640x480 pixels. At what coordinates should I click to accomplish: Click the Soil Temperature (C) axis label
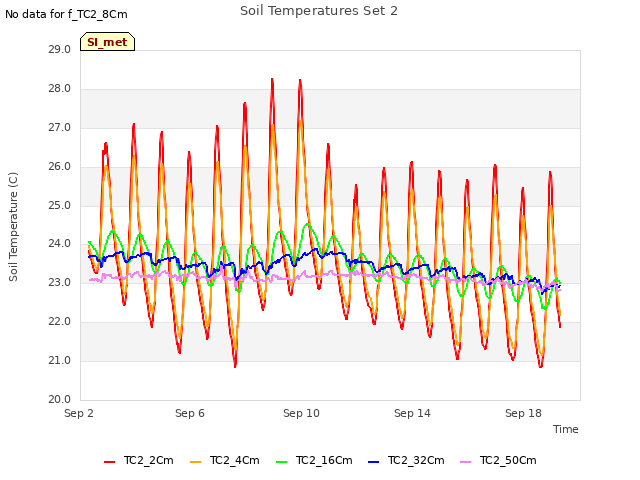coord(13,227)
